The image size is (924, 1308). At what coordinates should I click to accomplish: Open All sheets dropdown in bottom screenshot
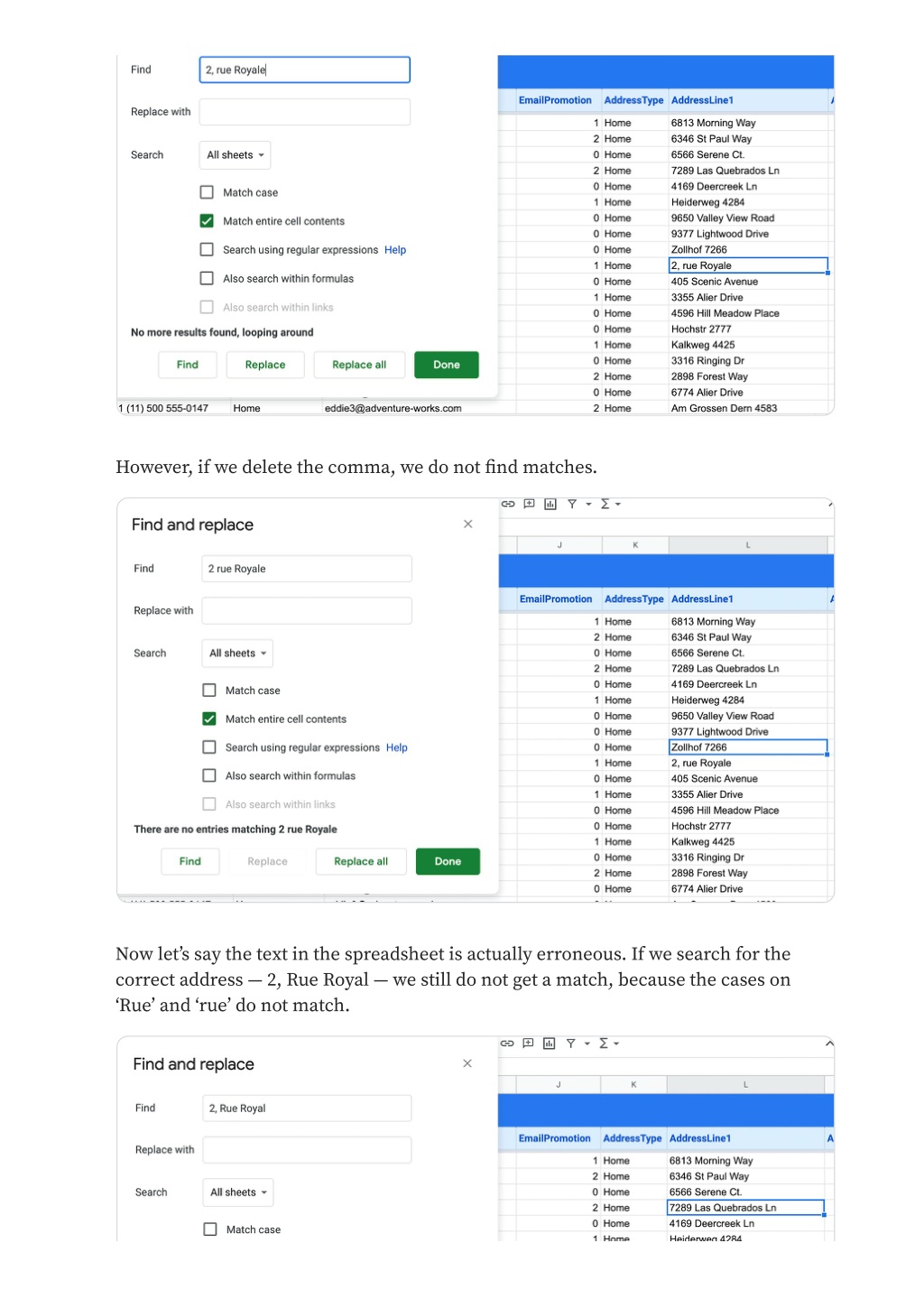coord(238,1192)
